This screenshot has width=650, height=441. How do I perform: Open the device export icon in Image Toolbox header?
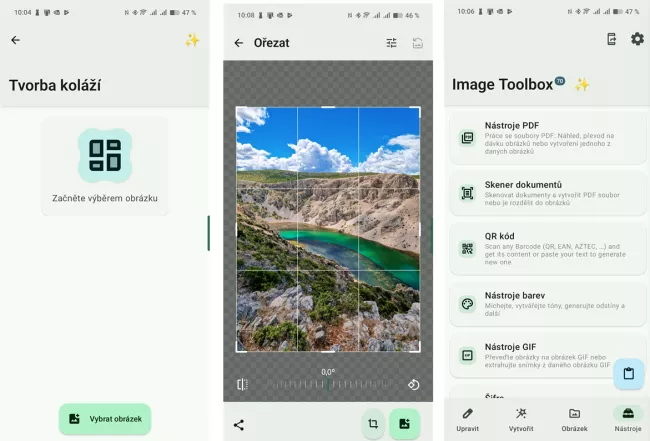[611, 39]
